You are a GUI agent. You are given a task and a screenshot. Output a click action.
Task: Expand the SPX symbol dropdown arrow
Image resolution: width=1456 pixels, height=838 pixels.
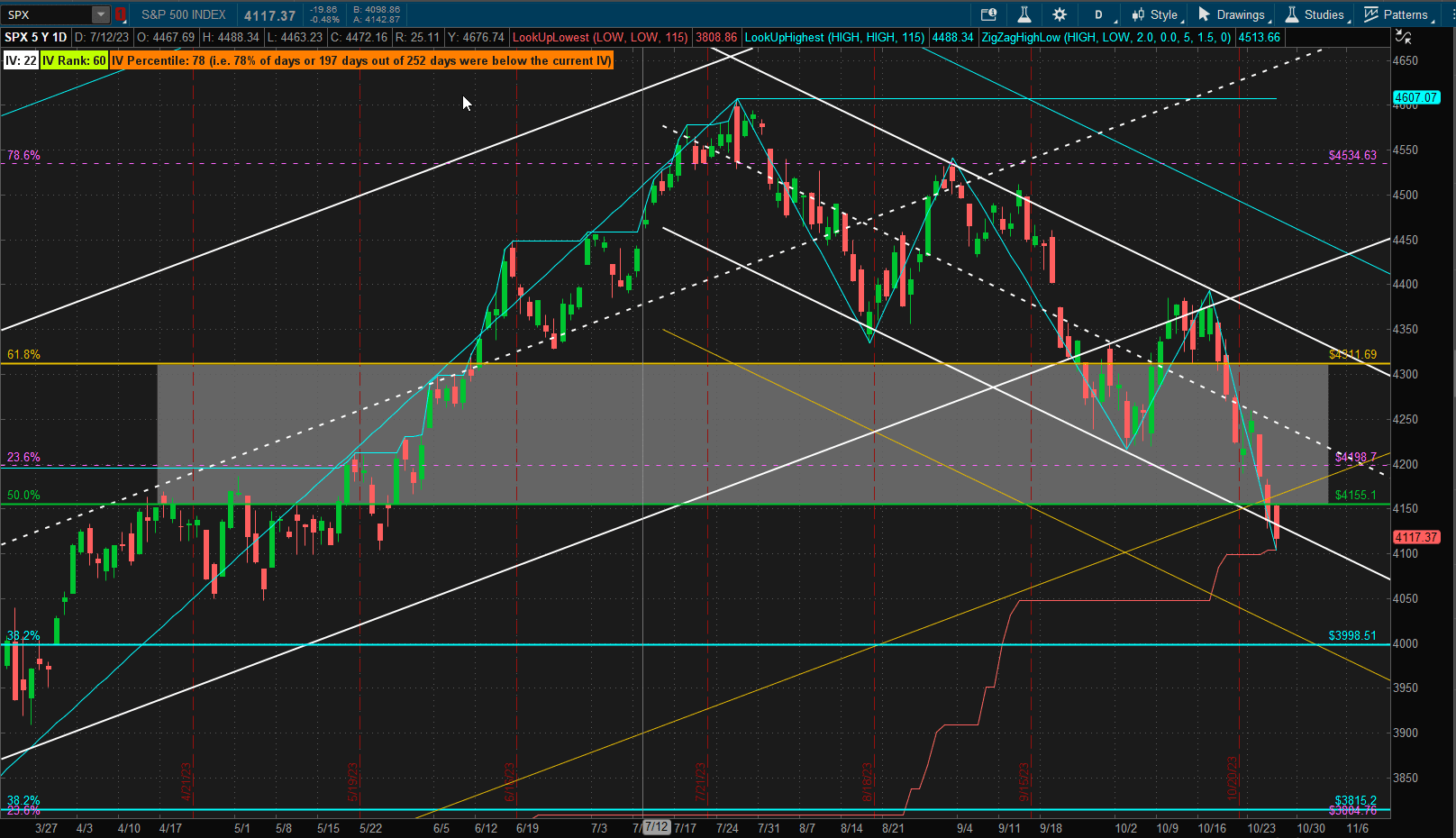point(101,14)
